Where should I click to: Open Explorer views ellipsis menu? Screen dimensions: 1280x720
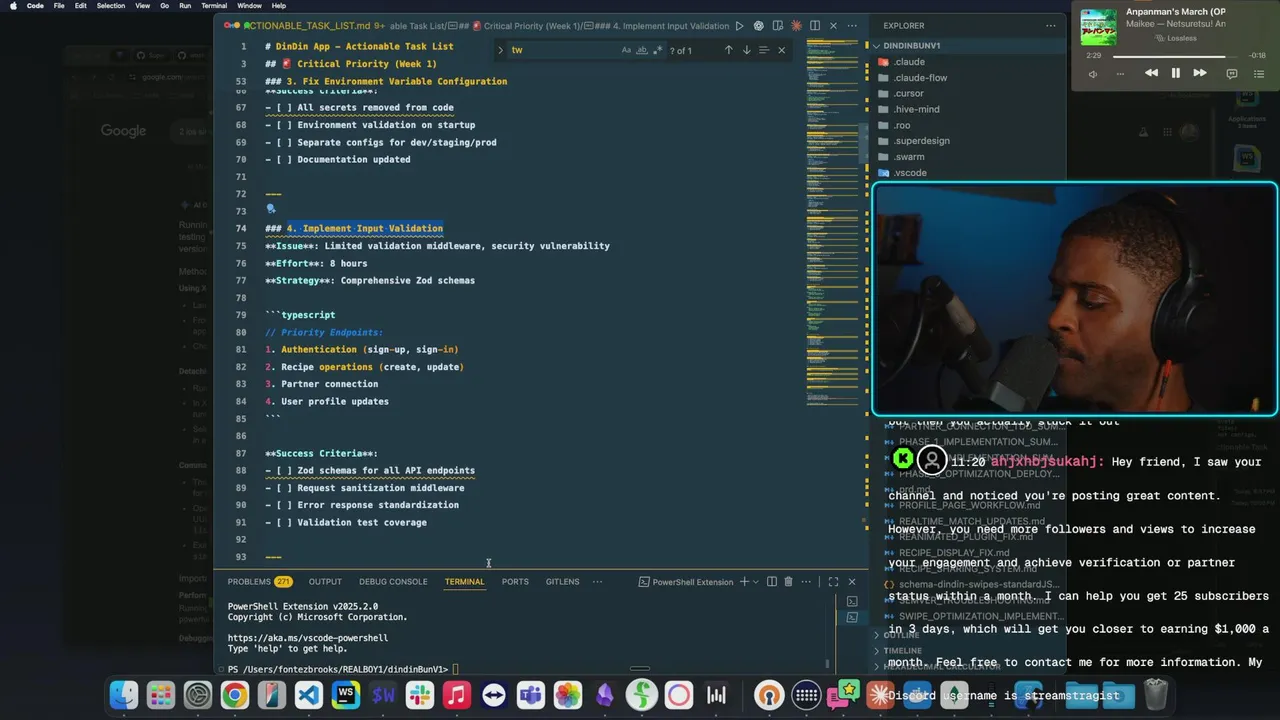tap(1050, 25)
